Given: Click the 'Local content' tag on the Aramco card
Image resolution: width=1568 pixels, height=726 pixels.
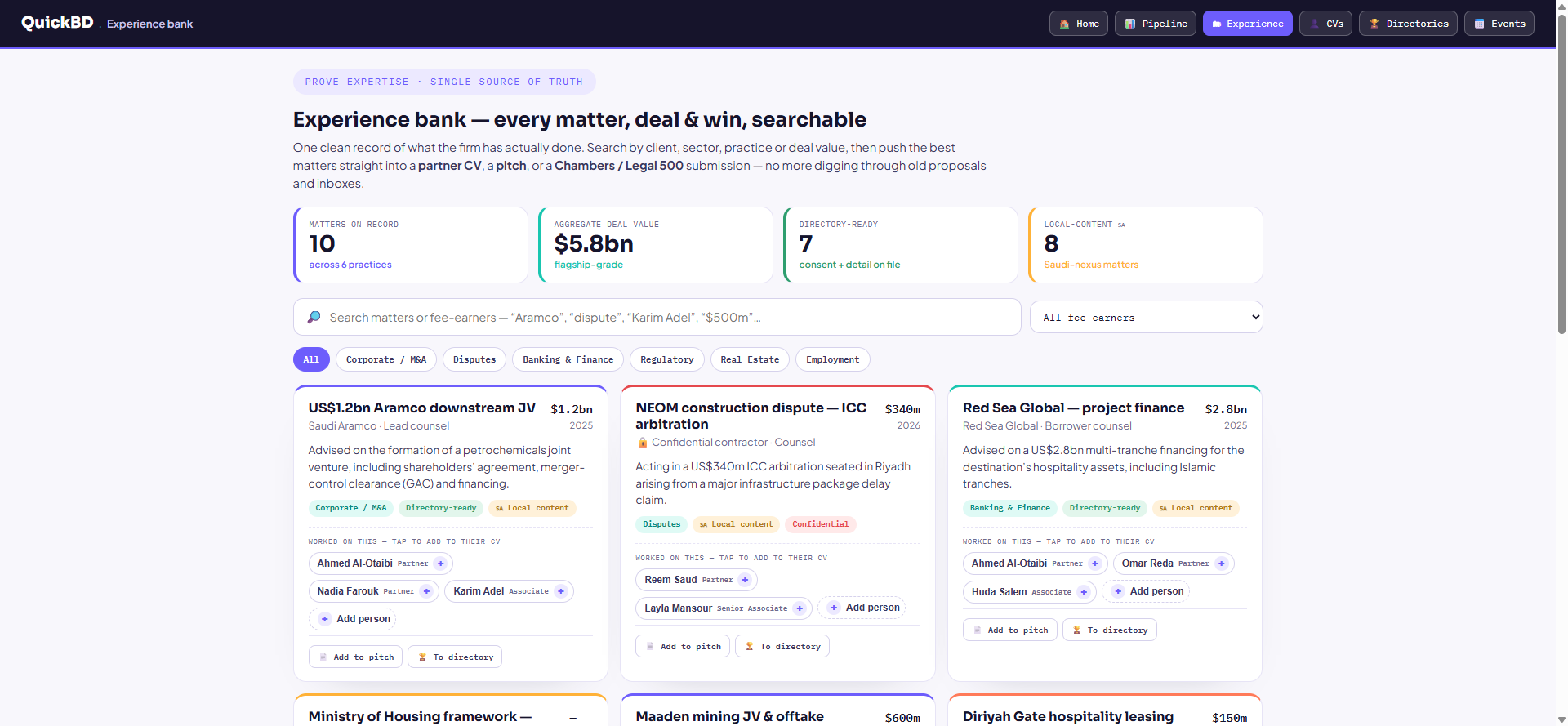Looking at the screenshot, I should tap(532, 508).
